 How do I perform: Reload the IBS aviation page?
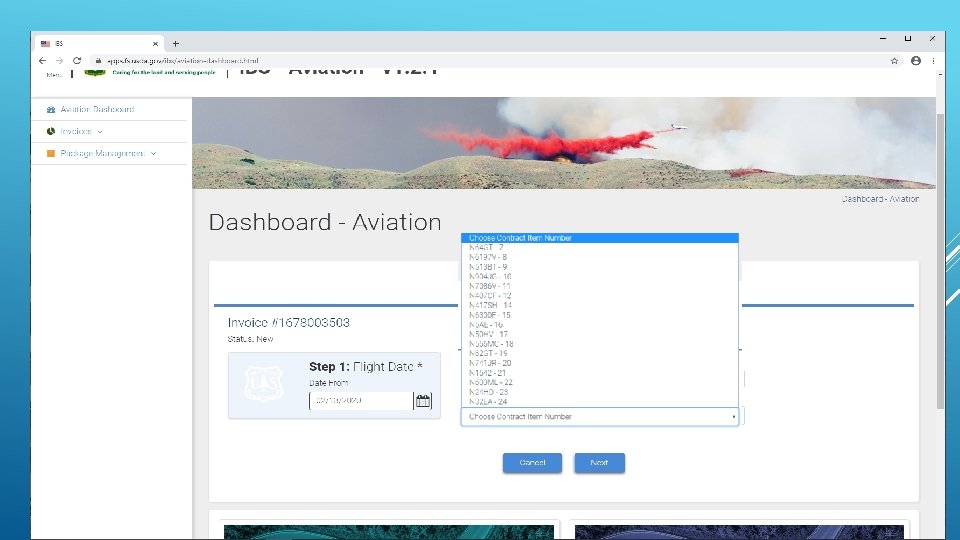coord(77,61)
